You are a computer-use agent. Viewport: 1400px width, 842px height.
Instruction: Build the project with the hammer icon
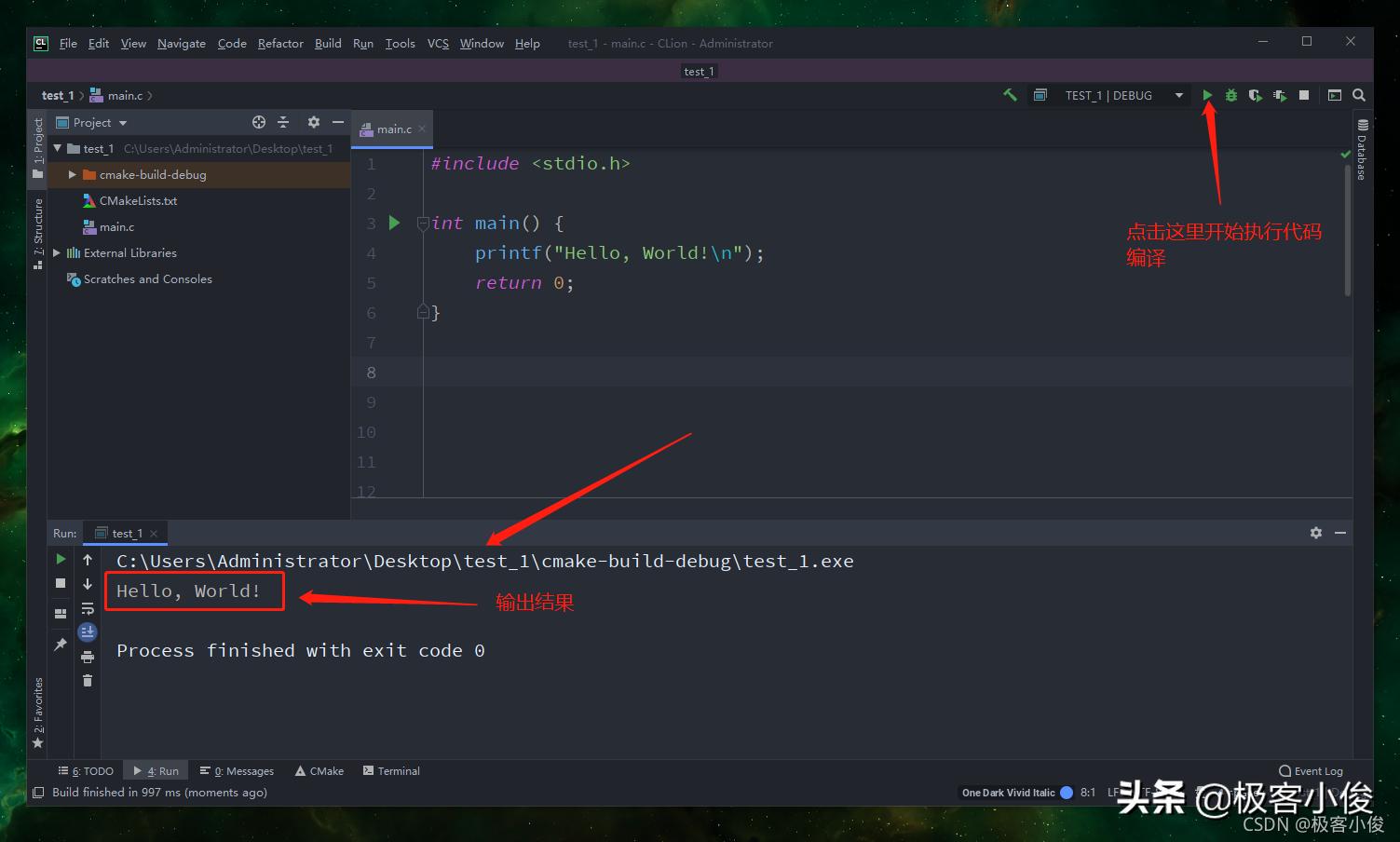[1010, 95]
